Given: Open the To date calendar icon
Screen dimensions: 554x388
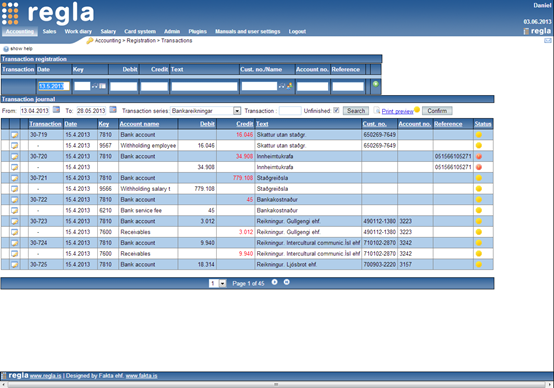Looking at the screenshot, I should click(x=113, y=110).
